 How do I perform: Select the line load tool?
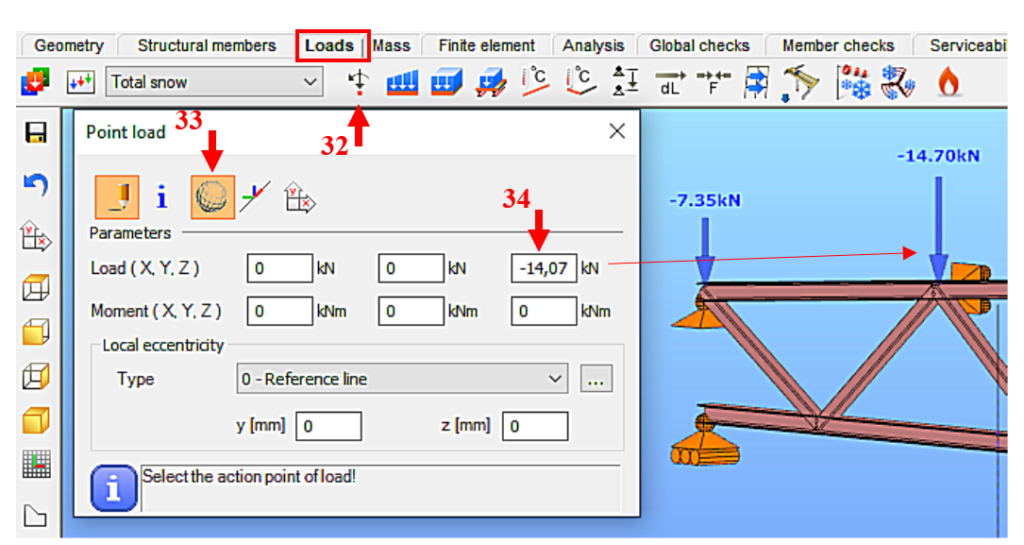tap(402, 84)
